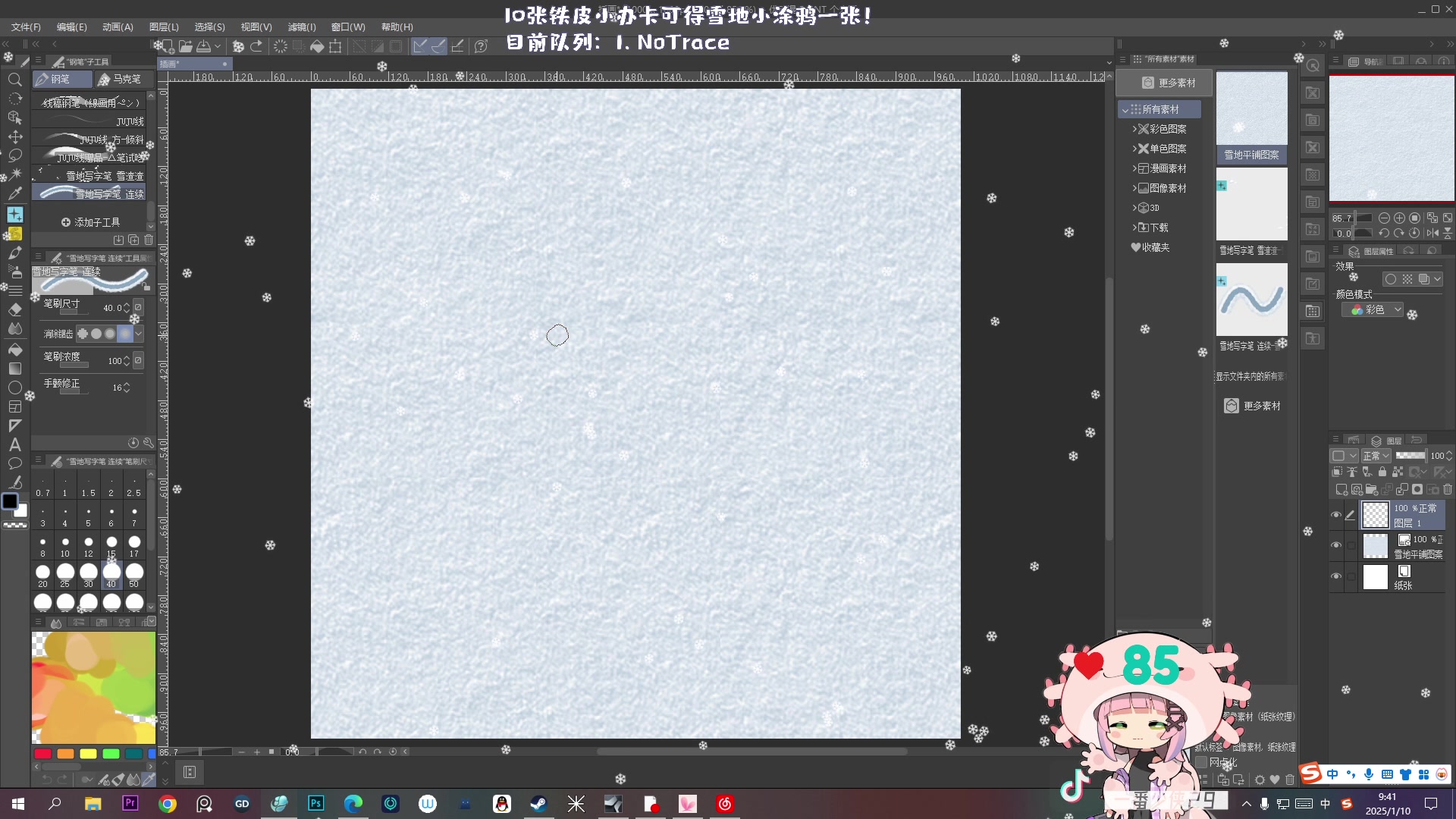Toggle visibility of 纸张 layer

[1336, 576]
